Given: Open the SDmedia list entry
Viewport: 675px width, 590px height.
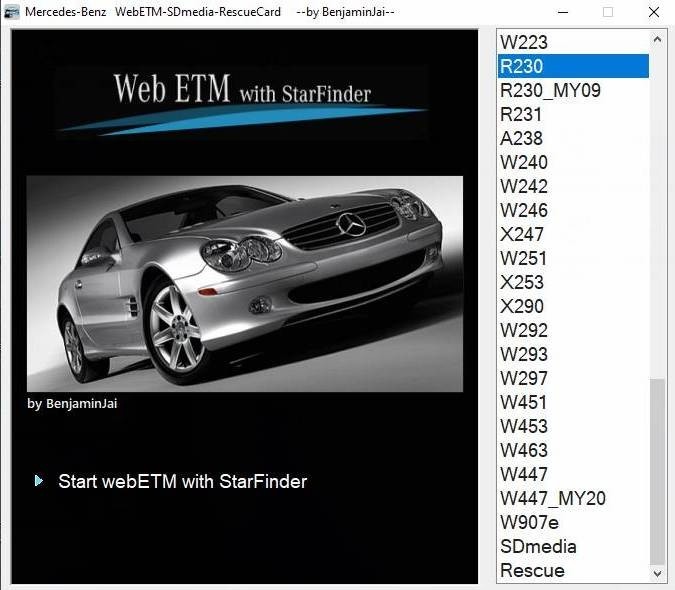Looking at the screenshot, I should point(573,547).
